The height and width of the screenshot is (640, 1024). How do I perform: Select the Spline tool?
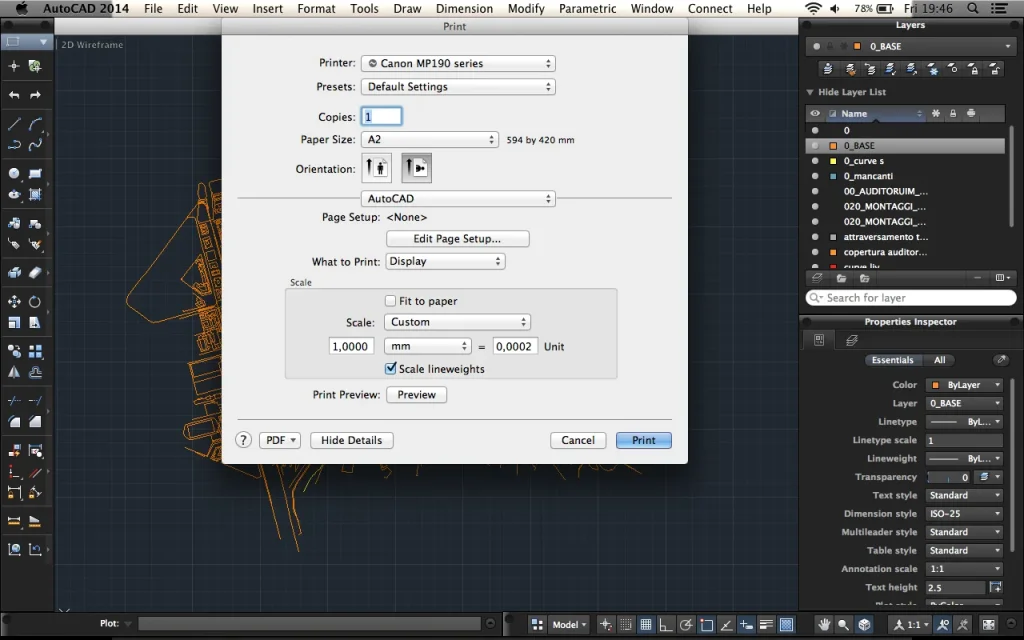[35, 145]
